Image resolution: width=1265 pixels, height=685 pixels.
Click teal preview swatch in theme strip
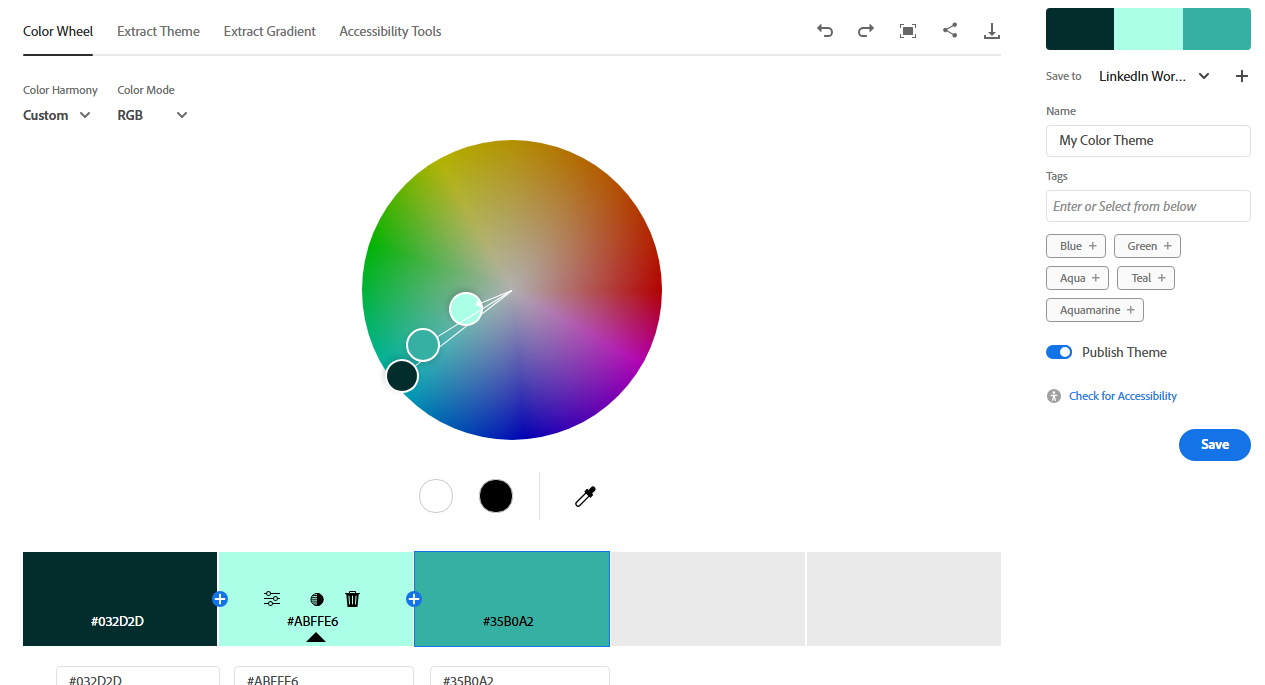point(1217,29)
